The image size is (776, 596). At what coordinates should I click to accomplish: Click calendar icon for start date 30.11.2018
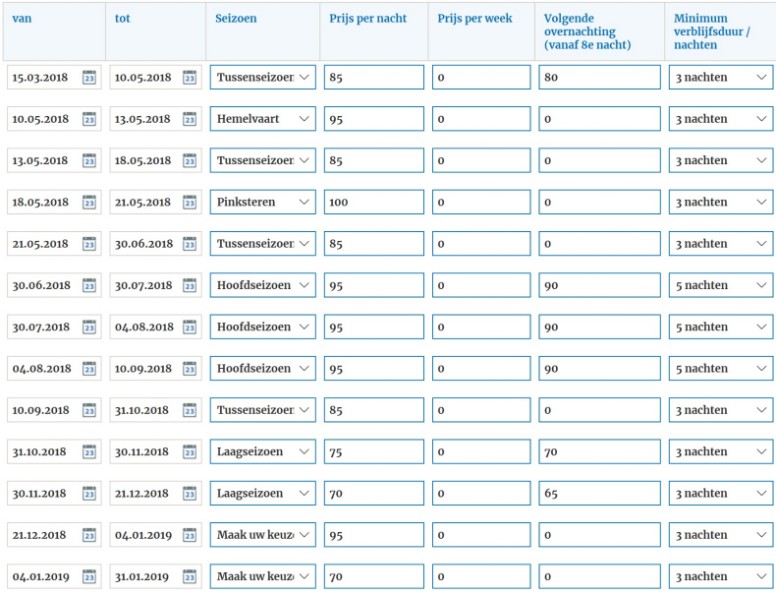pyautogui.click(x=88, y=494)
